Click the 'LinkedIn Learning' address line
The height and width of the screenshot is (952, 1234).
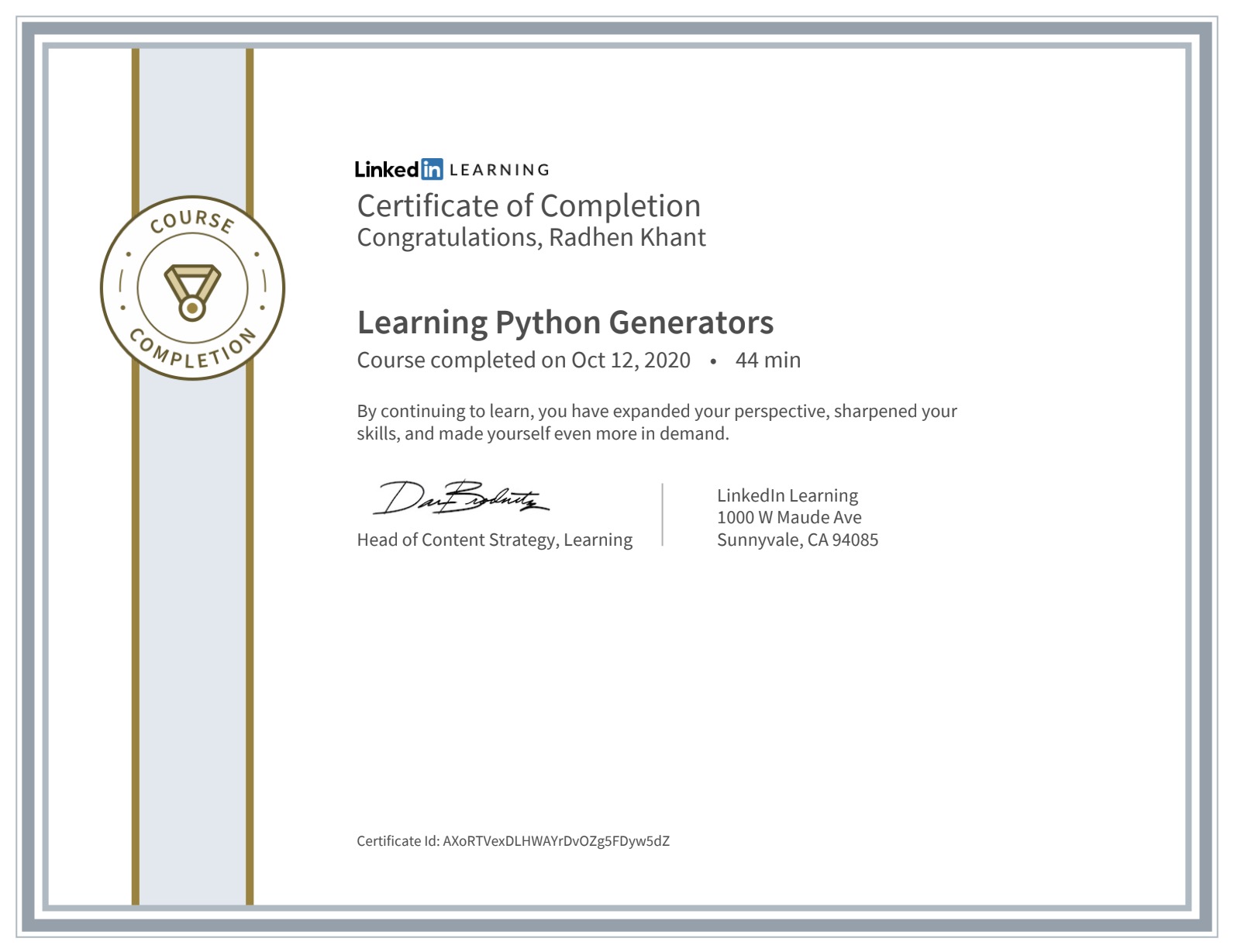tap(788, 495)
